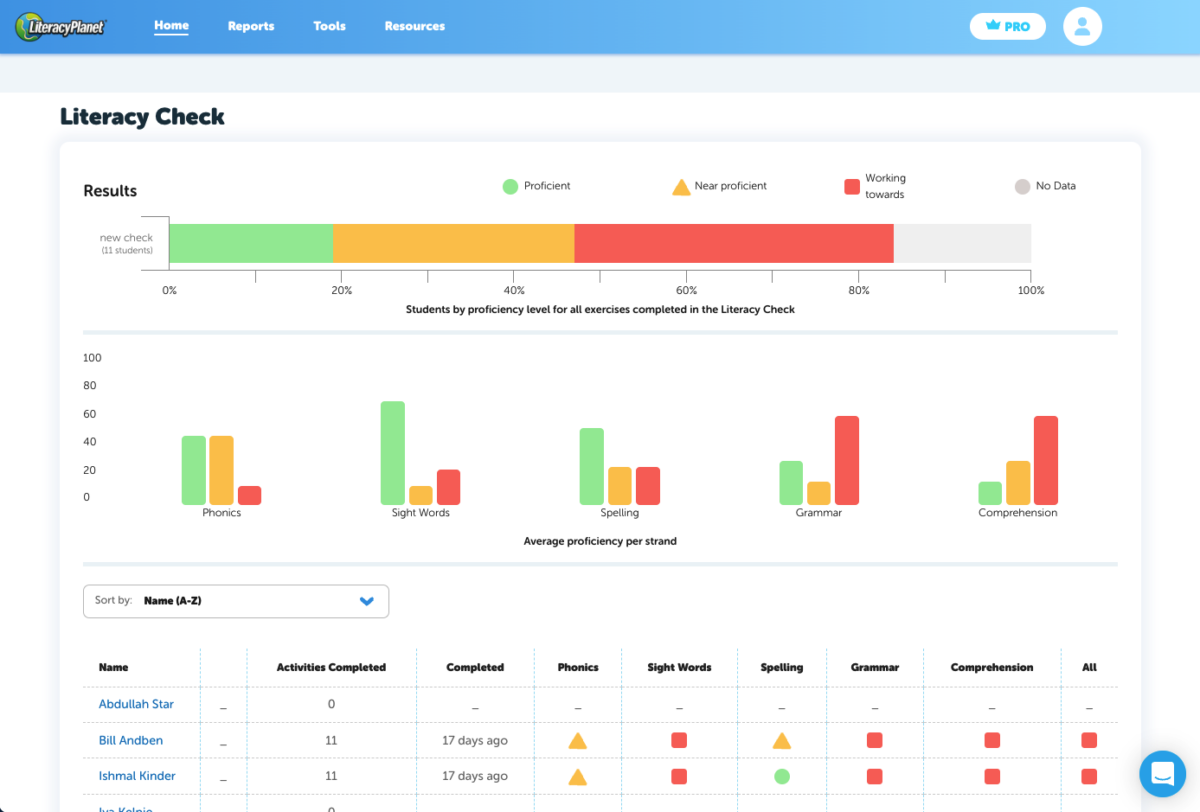Click the Activities Completed column header
This screenshot has height=812, width=1200.
[x=331, y=667]
